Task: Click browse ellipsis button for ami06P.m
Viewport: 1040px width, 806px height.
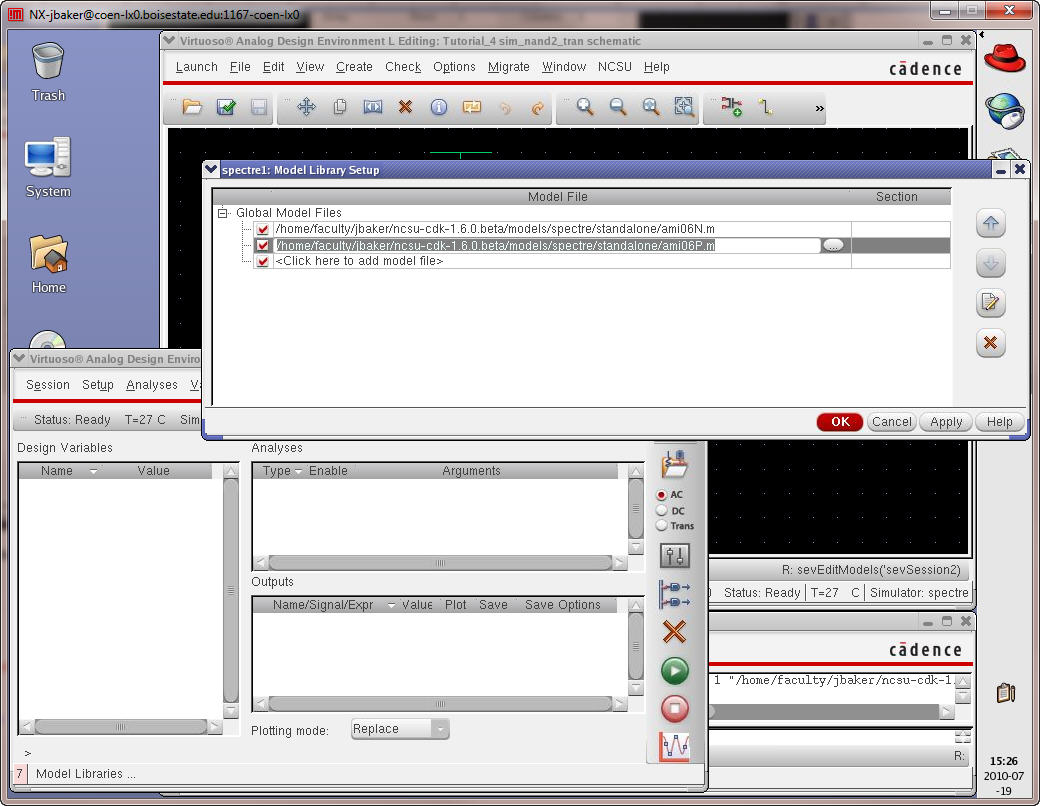Action: pos(833,245)
